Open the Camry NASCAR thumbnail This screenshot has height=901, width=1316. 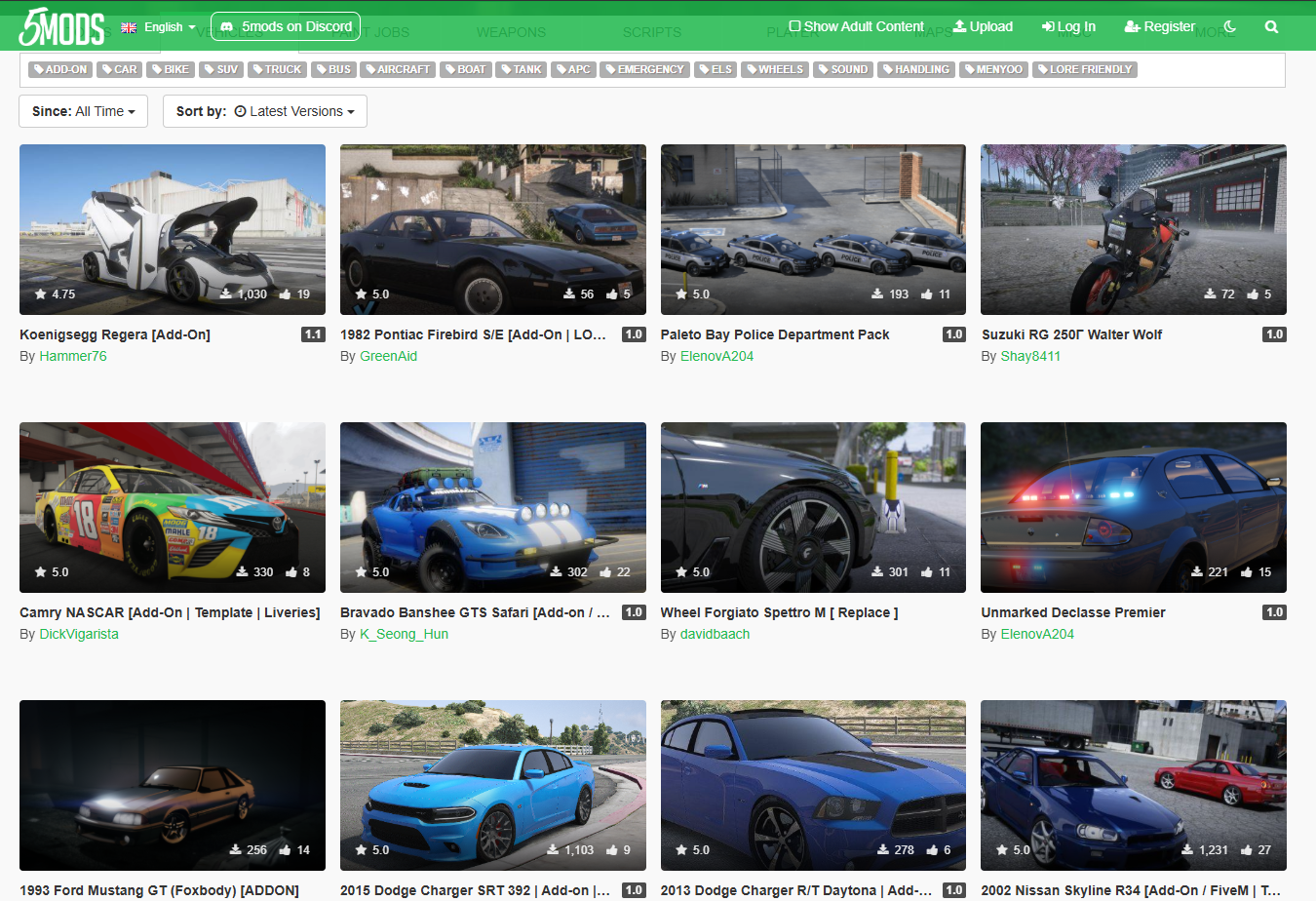pyautogui.click(x=173, y=507)
